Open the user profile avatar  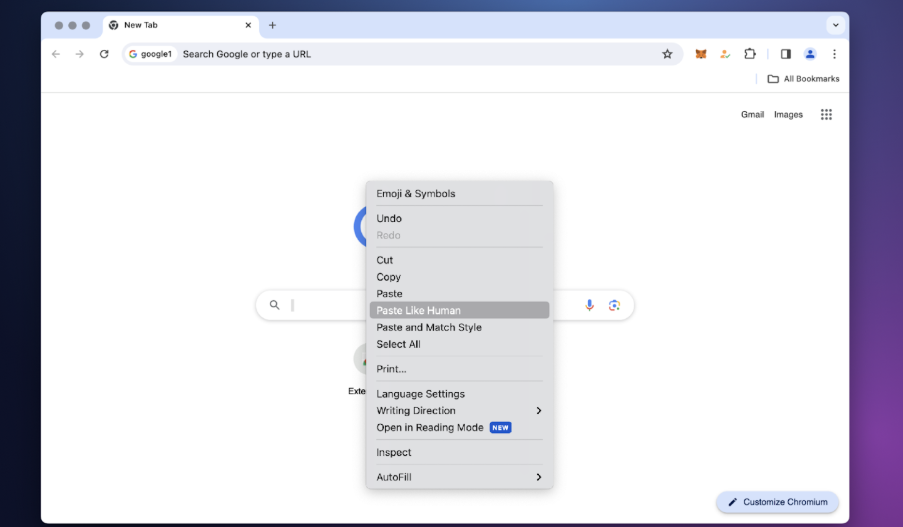[810, 54]
